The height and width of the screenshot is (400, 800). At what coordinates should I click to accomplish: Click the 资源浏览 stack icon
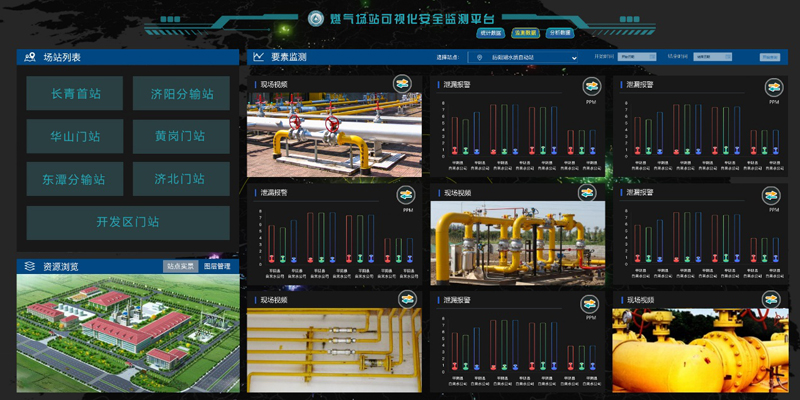tap(30, 267)
